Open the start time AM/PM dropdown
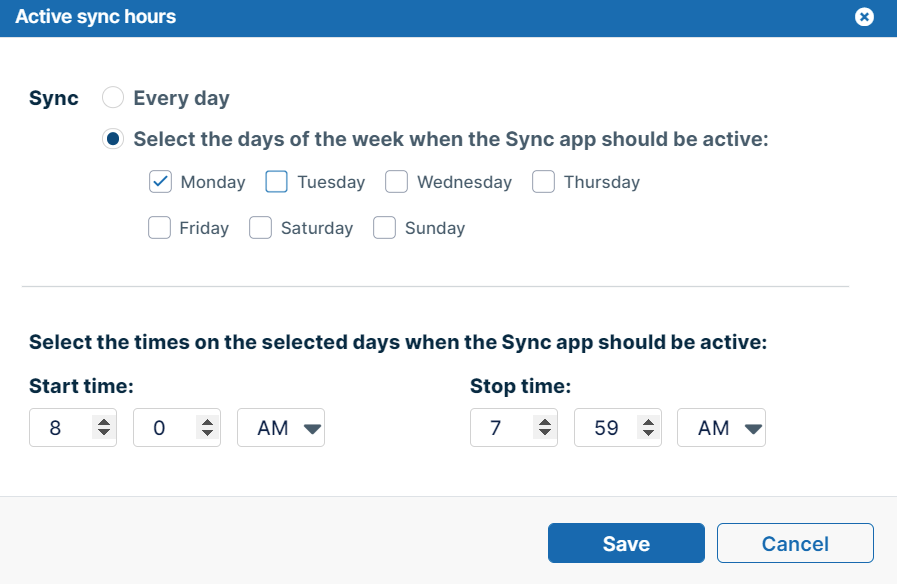The width and height of the screenshot is (897, 584). 281,428
